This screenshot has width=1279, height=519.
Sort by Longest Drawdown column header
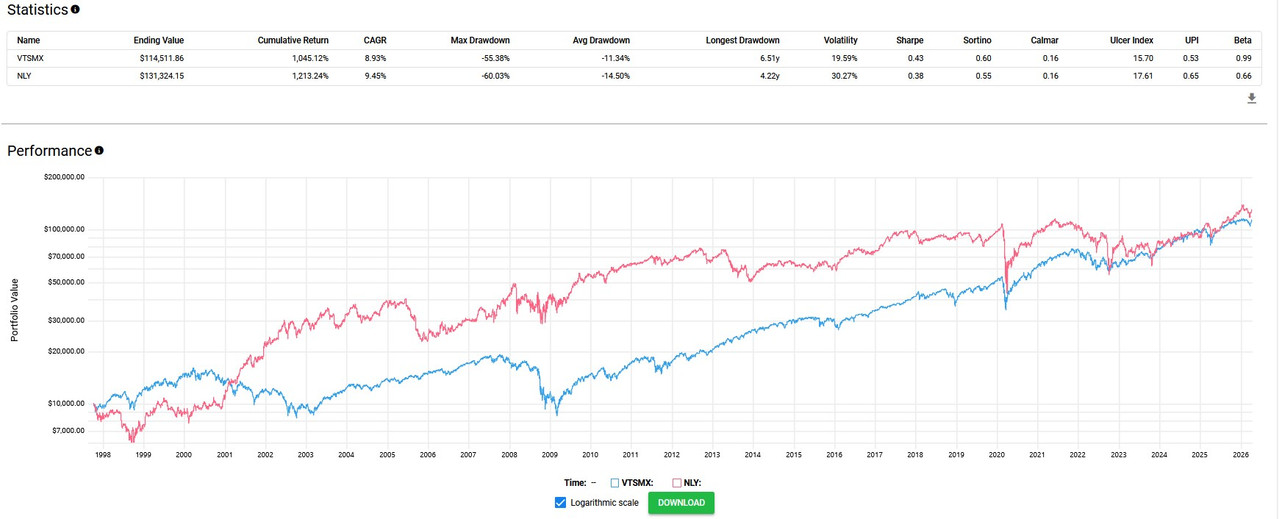tap(743, 40)
